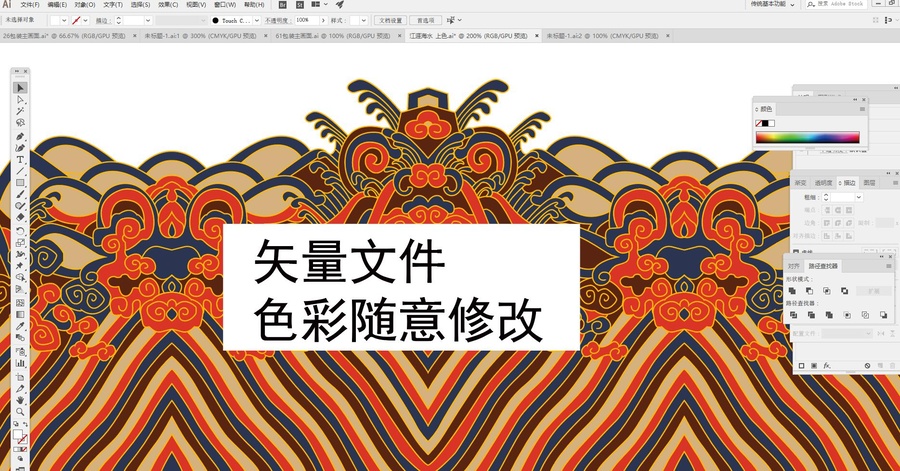The image size is (900, 471).
Task: Select the Eraser tool
Action: coord(20,218)
